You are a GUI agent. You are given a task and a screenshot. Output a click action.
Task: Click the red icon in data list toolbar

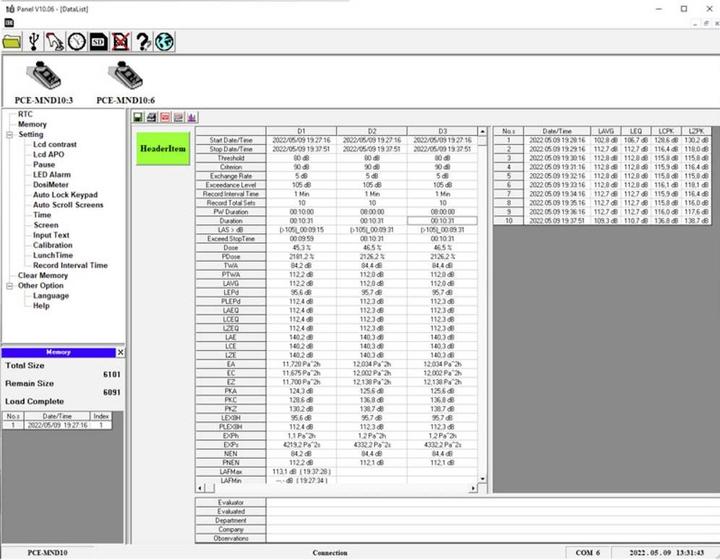[x=165, y=118]
